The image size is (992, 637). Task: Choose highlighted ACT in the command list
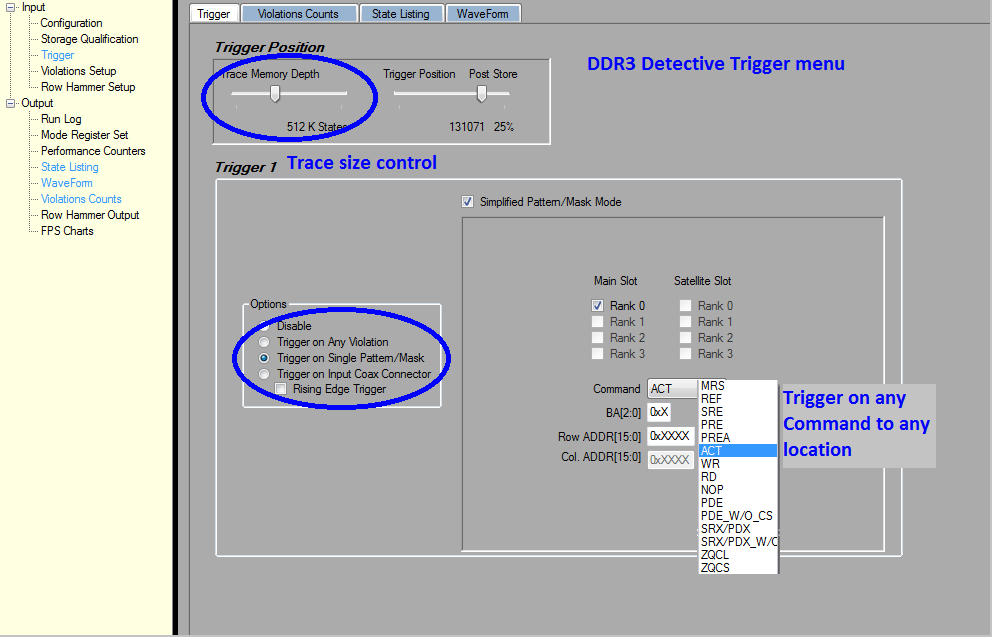tap(738, 450)
